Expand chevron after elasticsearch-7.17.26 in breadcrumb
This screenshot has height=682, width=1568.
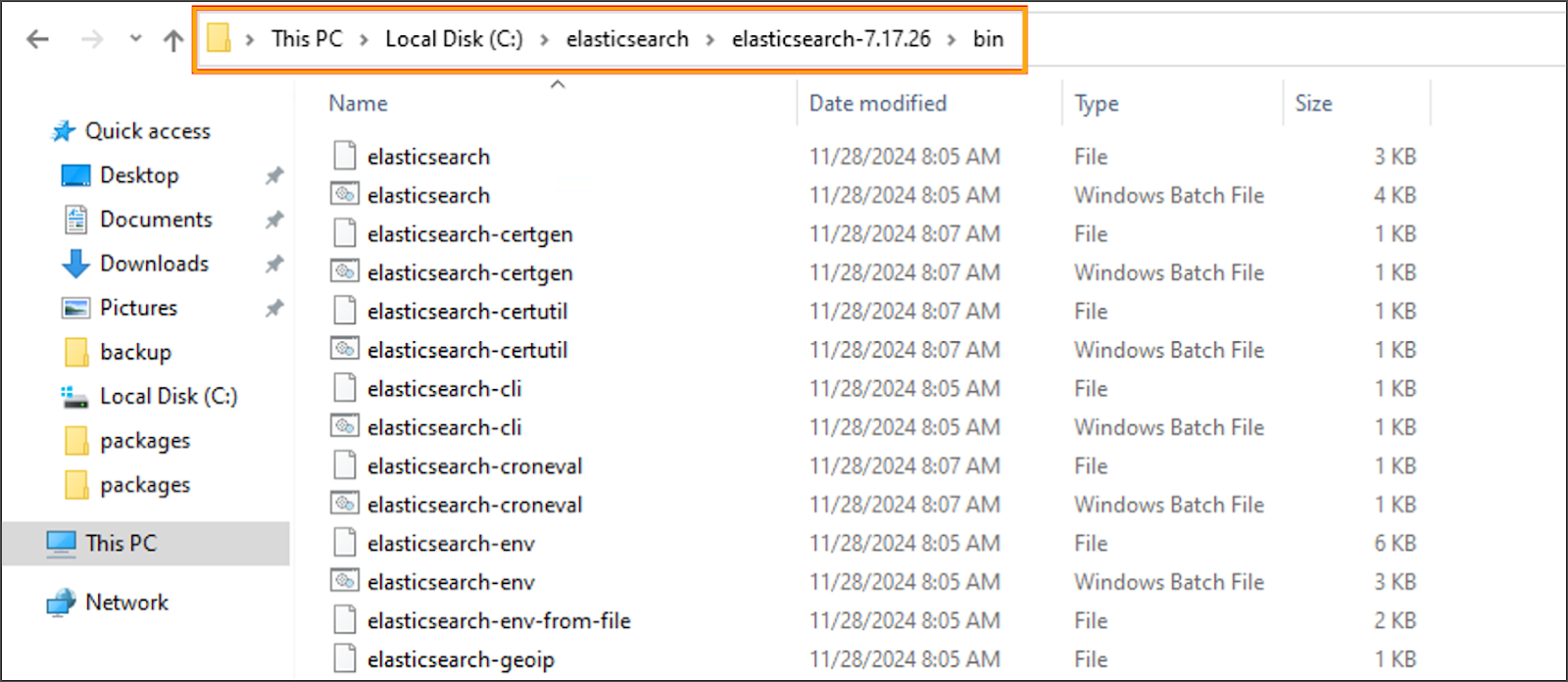click(x=952, y=40)
